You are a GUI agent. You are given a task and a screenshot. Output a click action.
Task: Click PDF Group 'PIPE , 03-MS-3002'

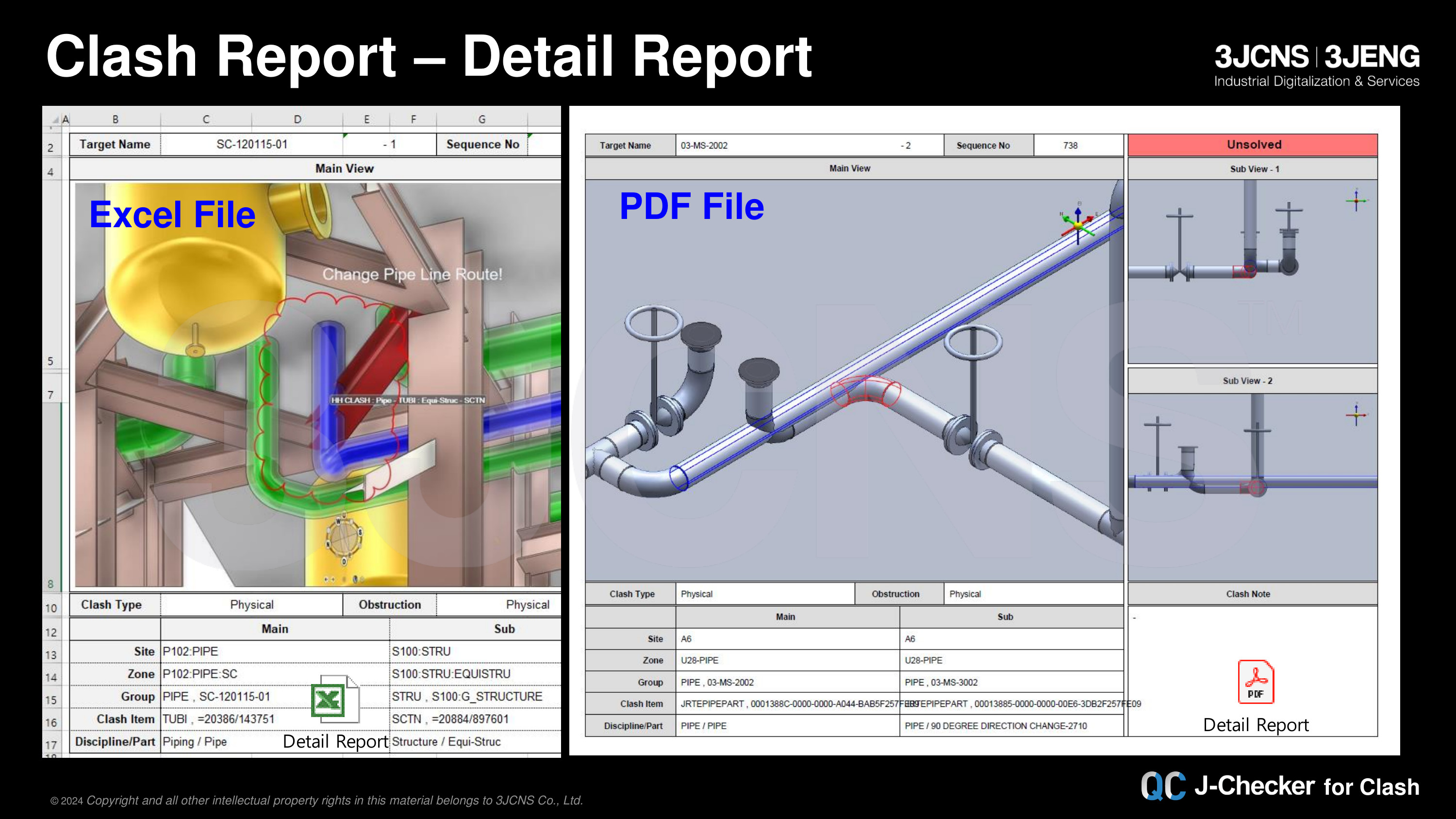1011,682
